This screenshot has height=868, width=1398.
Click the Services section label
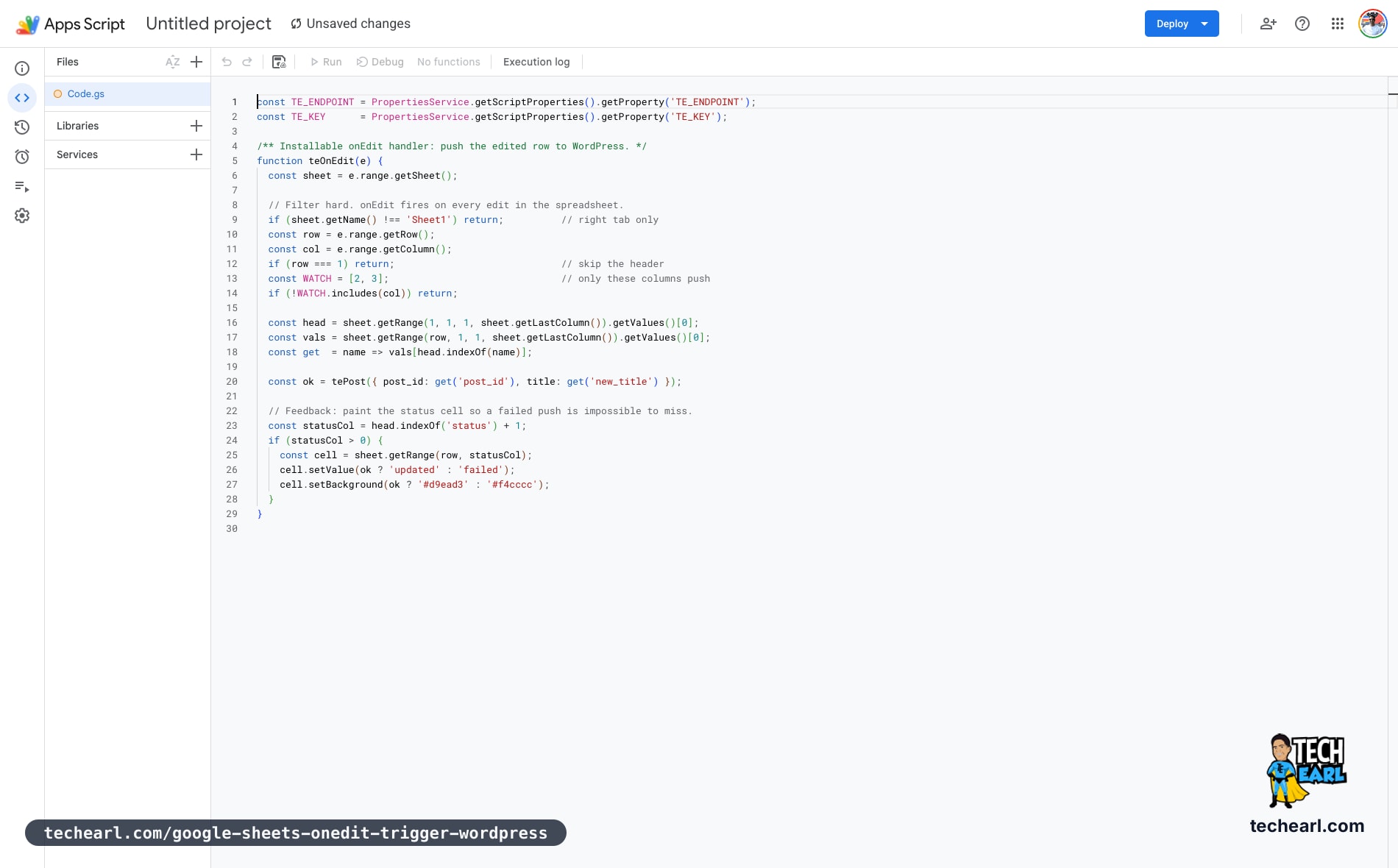pos(77,154)
